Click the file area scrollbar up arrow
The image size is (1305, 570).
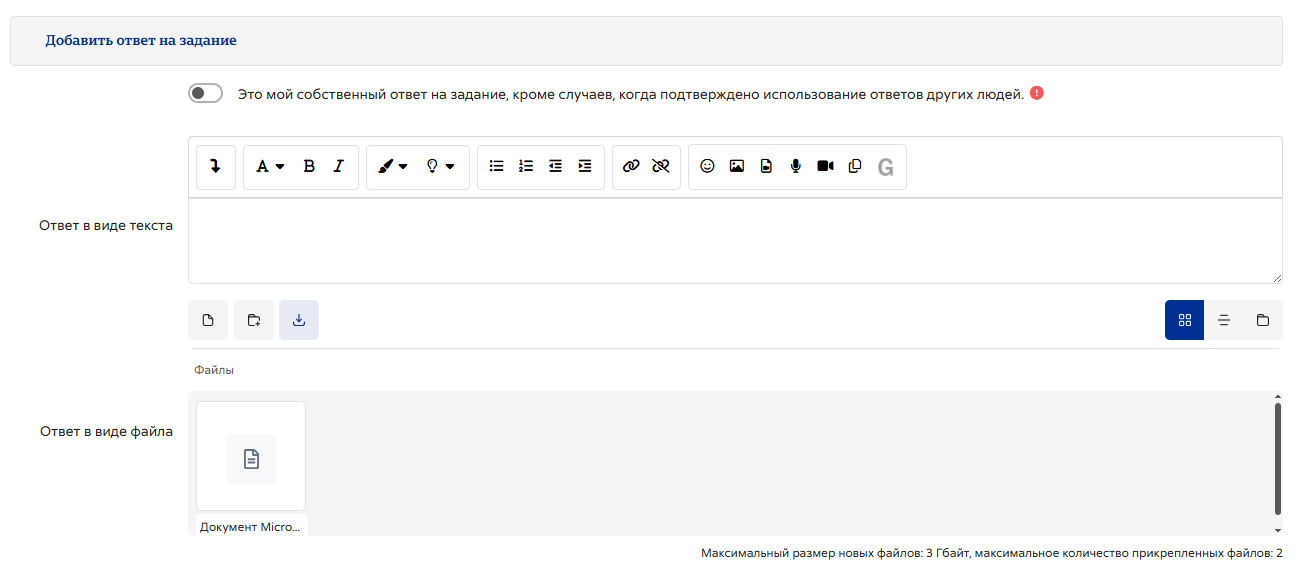(1277, 398)
